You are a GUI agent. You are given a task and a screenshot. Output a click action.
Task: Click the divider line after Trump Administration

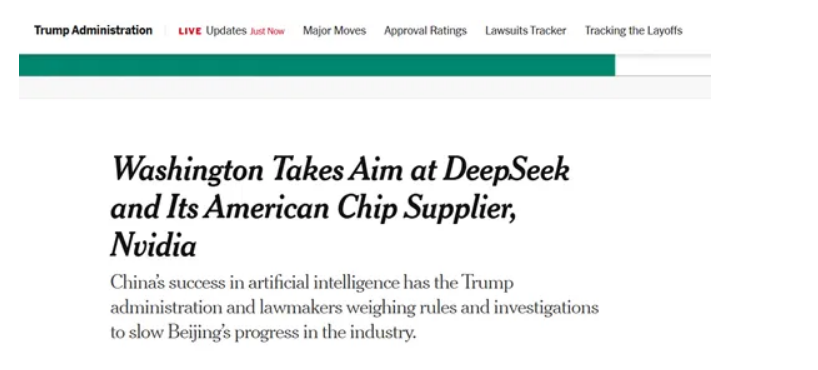(x=165, y=31)
